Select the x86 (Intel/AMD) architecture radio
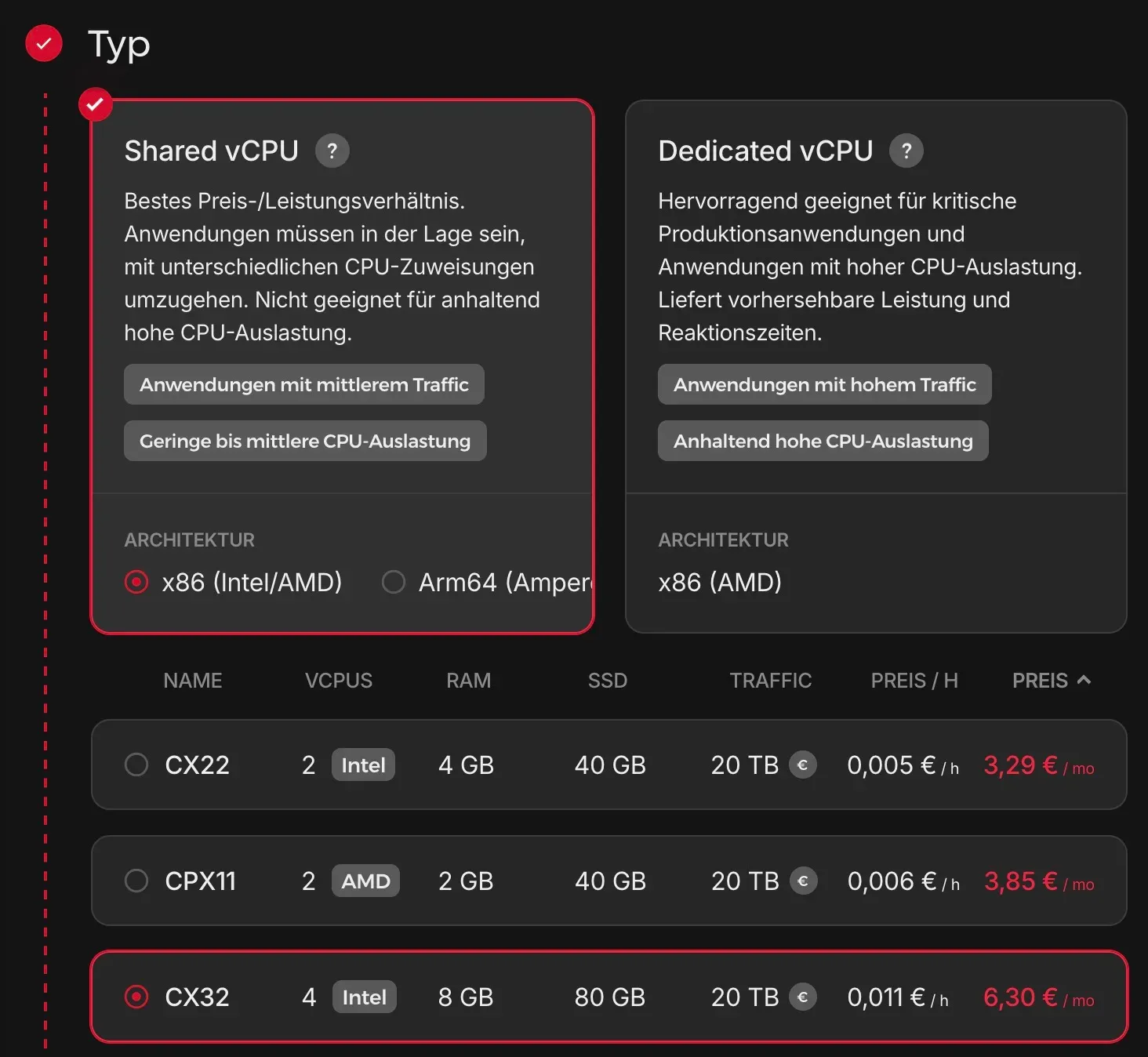 (x=136, y=582)
